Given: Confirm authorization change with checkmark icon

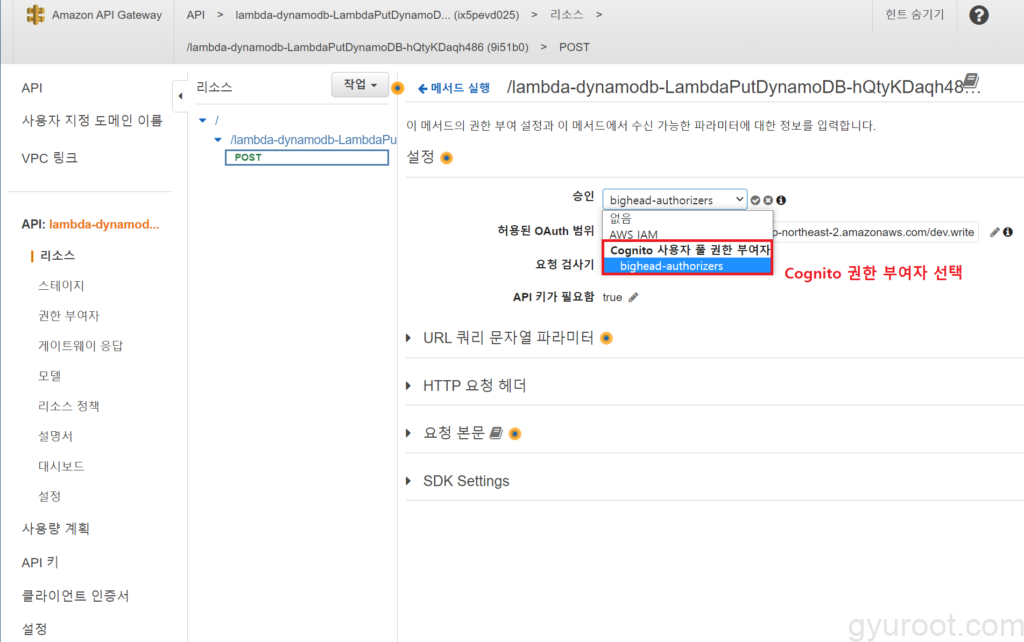Looking at the screenshot, I should [x=756, y=200].
